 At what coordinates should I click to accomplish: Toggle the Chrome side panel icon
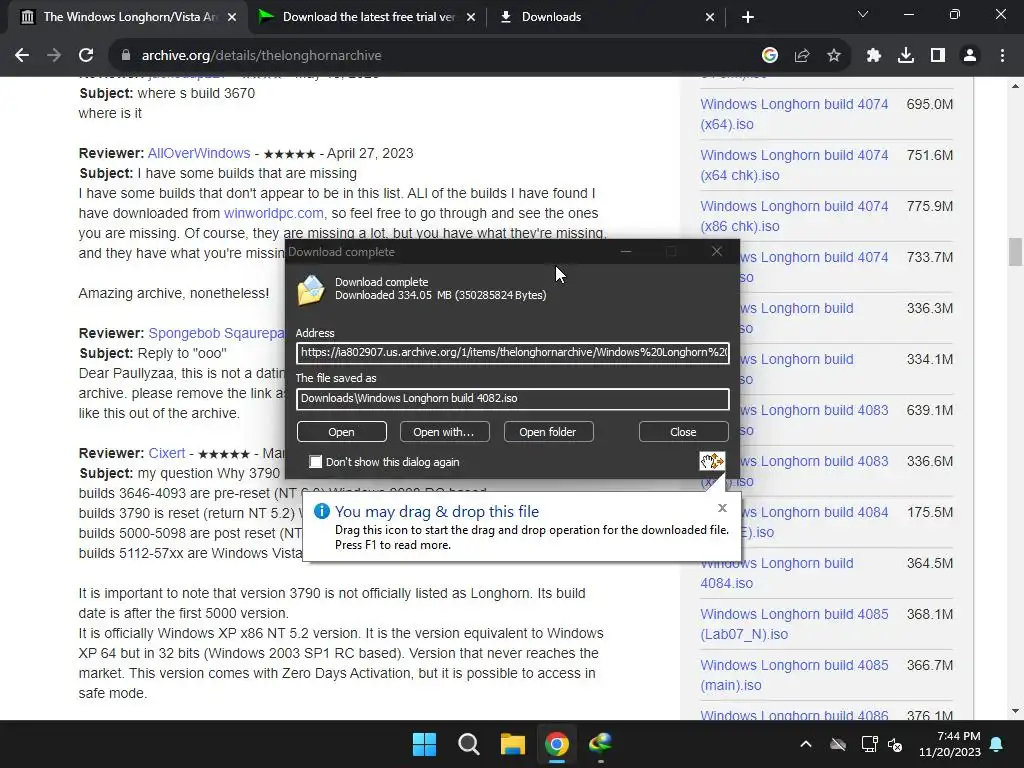click(938, 56)
